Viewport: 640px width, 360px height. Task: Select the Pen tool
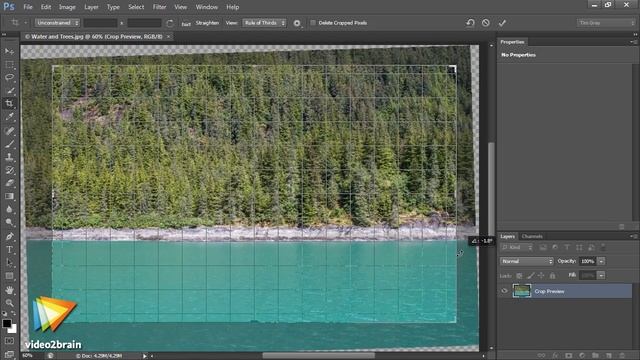click(x=9, y=236)
